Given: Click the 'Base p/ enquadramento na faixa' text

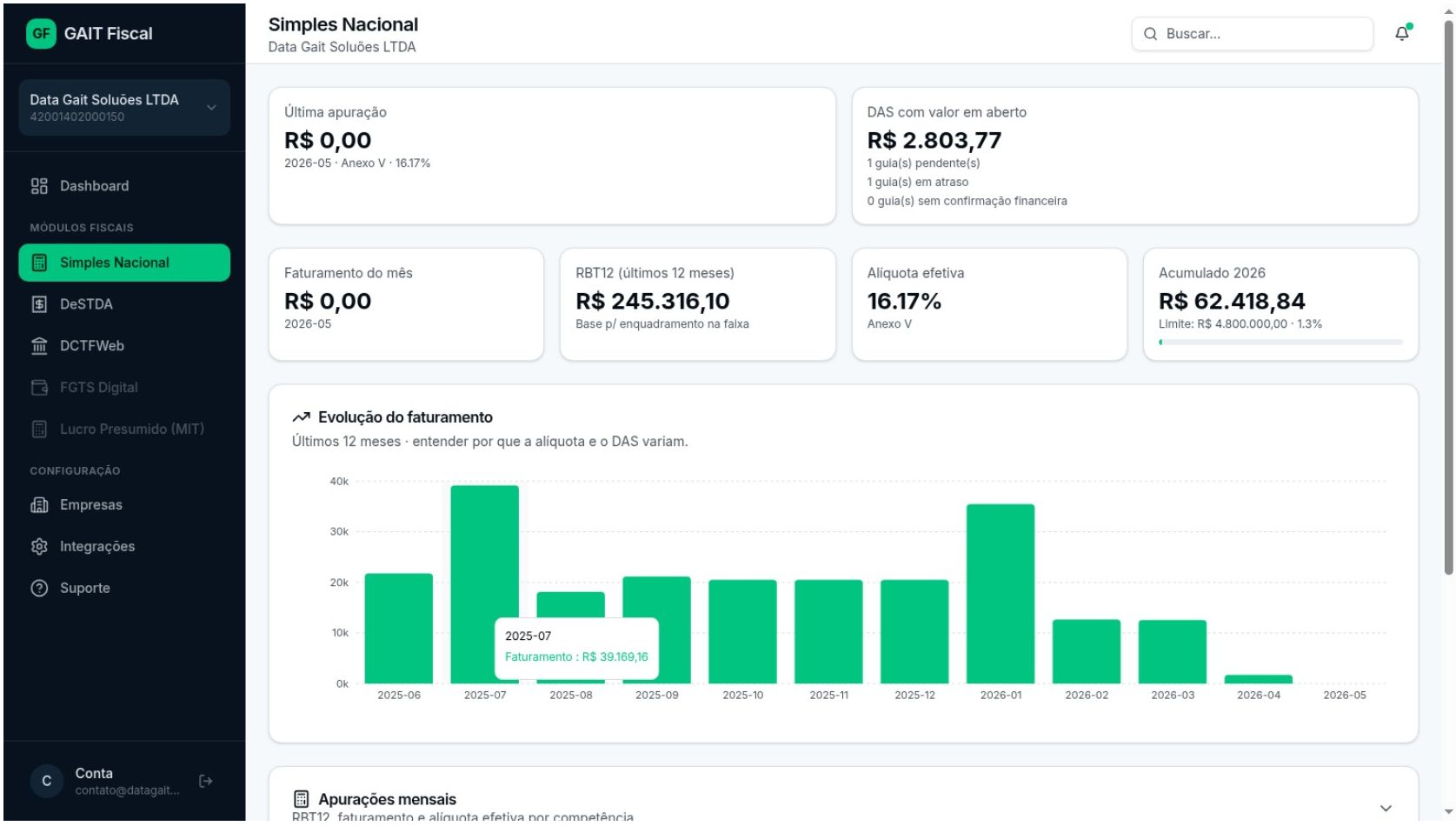Looking at the screenshot, I should click(x=662, y=323).
